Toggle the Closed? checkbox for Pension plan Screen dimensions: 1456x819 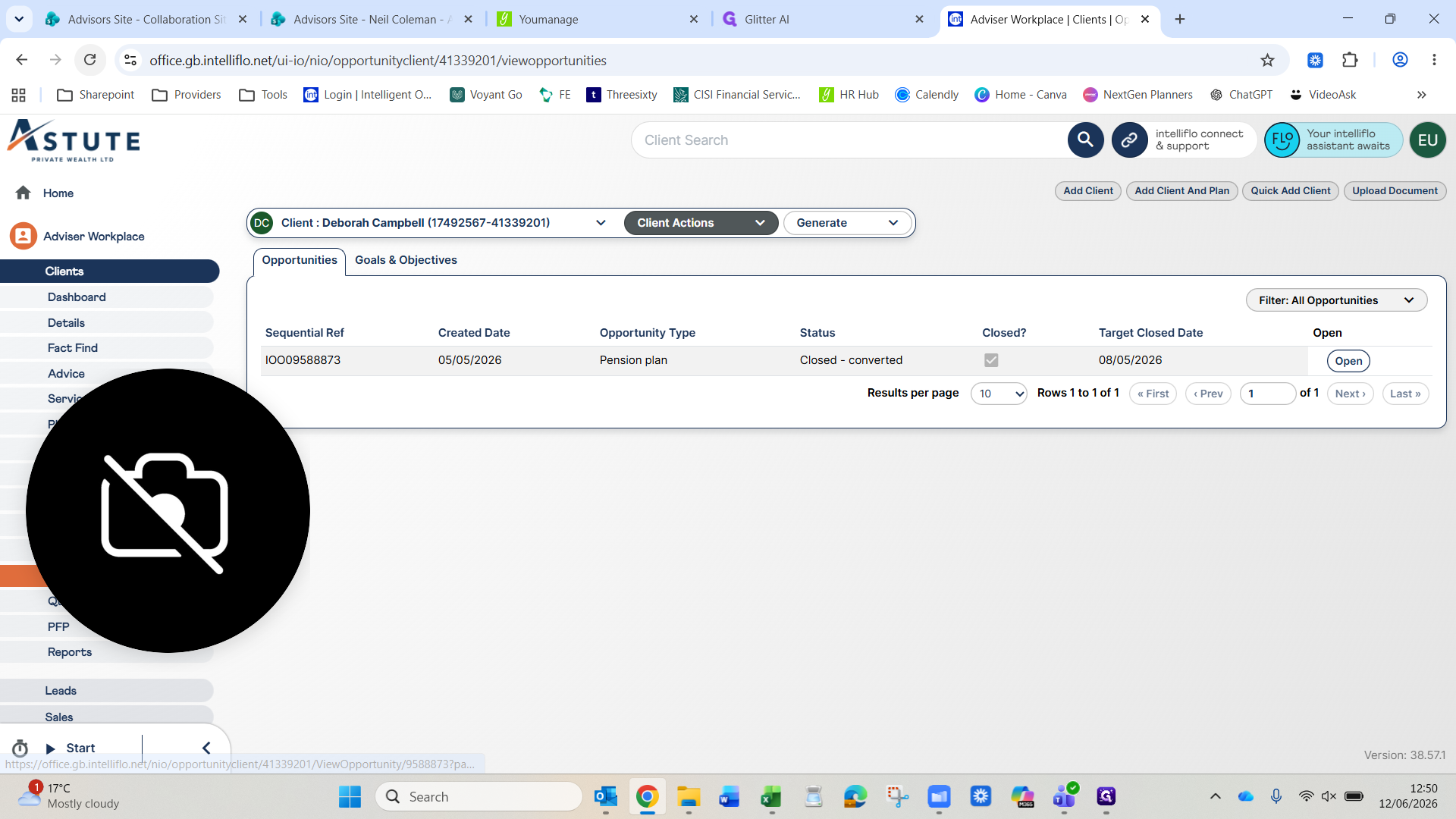pos(991,360)
